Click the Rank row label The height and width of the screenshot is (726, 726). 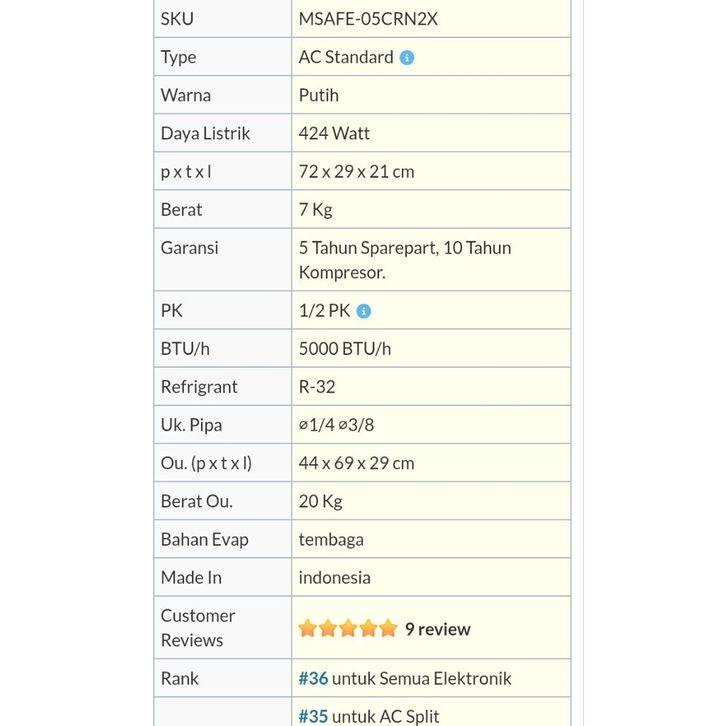[180, 678]
